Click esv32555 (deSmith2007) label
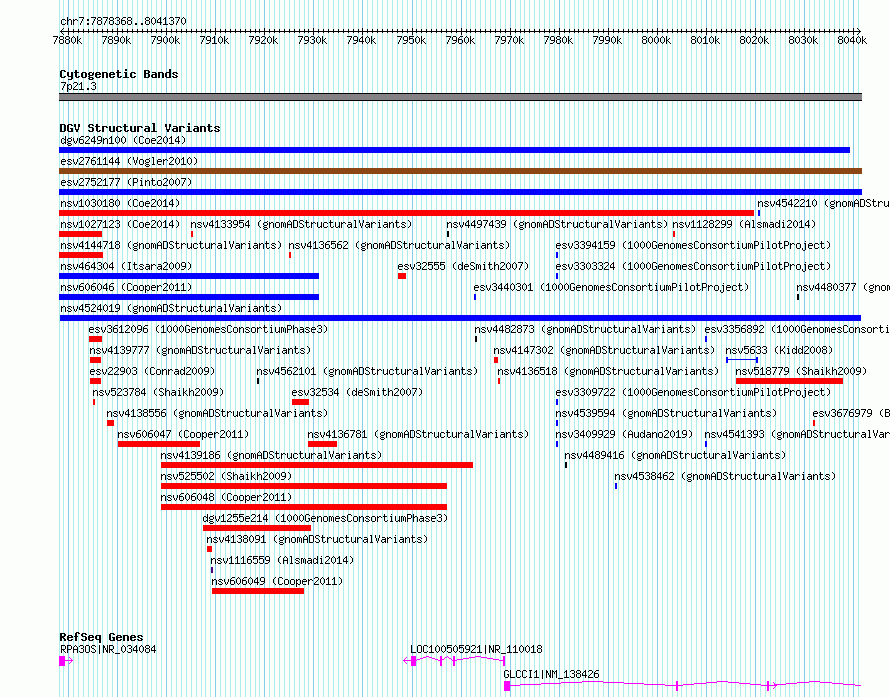890x697 pixels. 463,266
